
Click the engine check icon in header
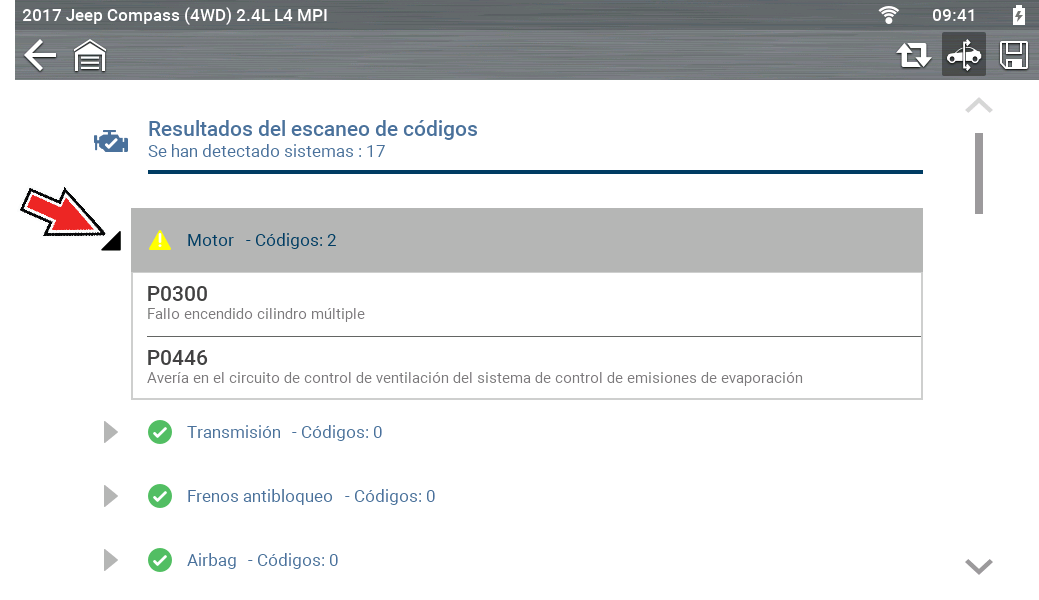coord(110,141)
